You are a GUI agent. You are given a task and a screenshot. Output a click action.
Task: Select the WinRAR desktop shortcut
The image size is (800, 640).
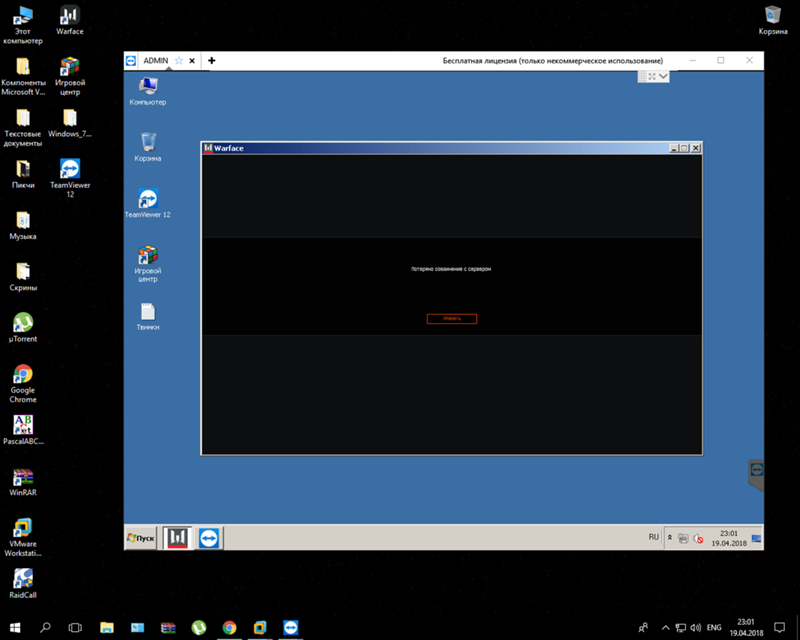coord(23,482)
